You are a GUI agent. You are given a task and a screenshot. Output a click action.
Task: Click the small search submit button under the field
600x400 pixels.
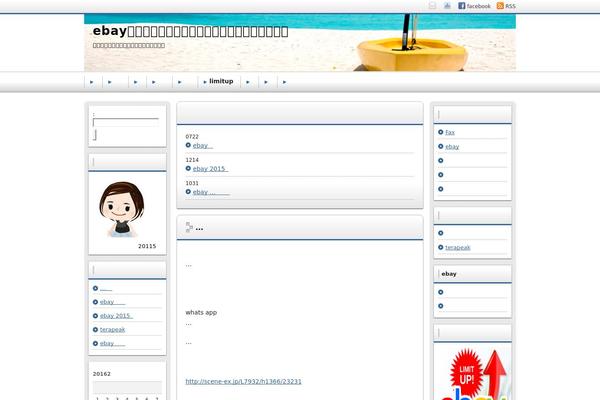95,135
